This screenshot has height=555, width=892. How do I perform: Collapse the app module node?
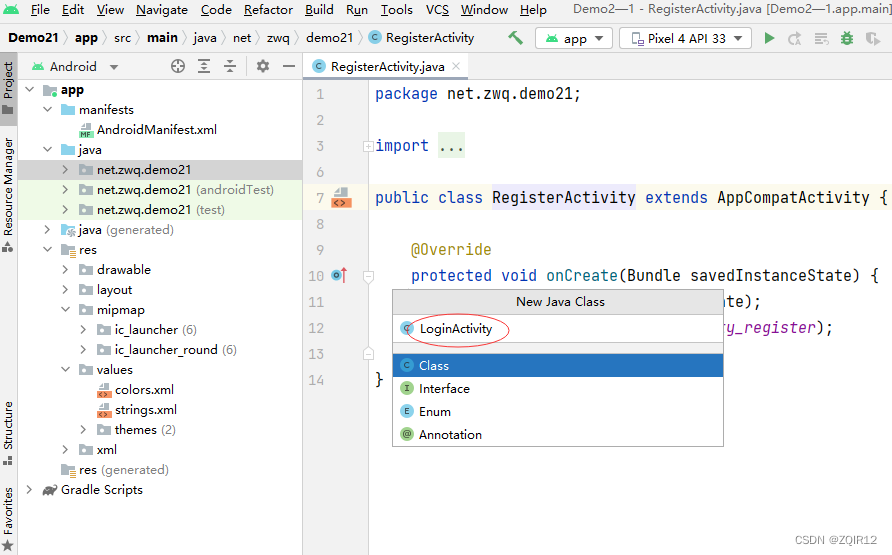(x=30, y=90)
